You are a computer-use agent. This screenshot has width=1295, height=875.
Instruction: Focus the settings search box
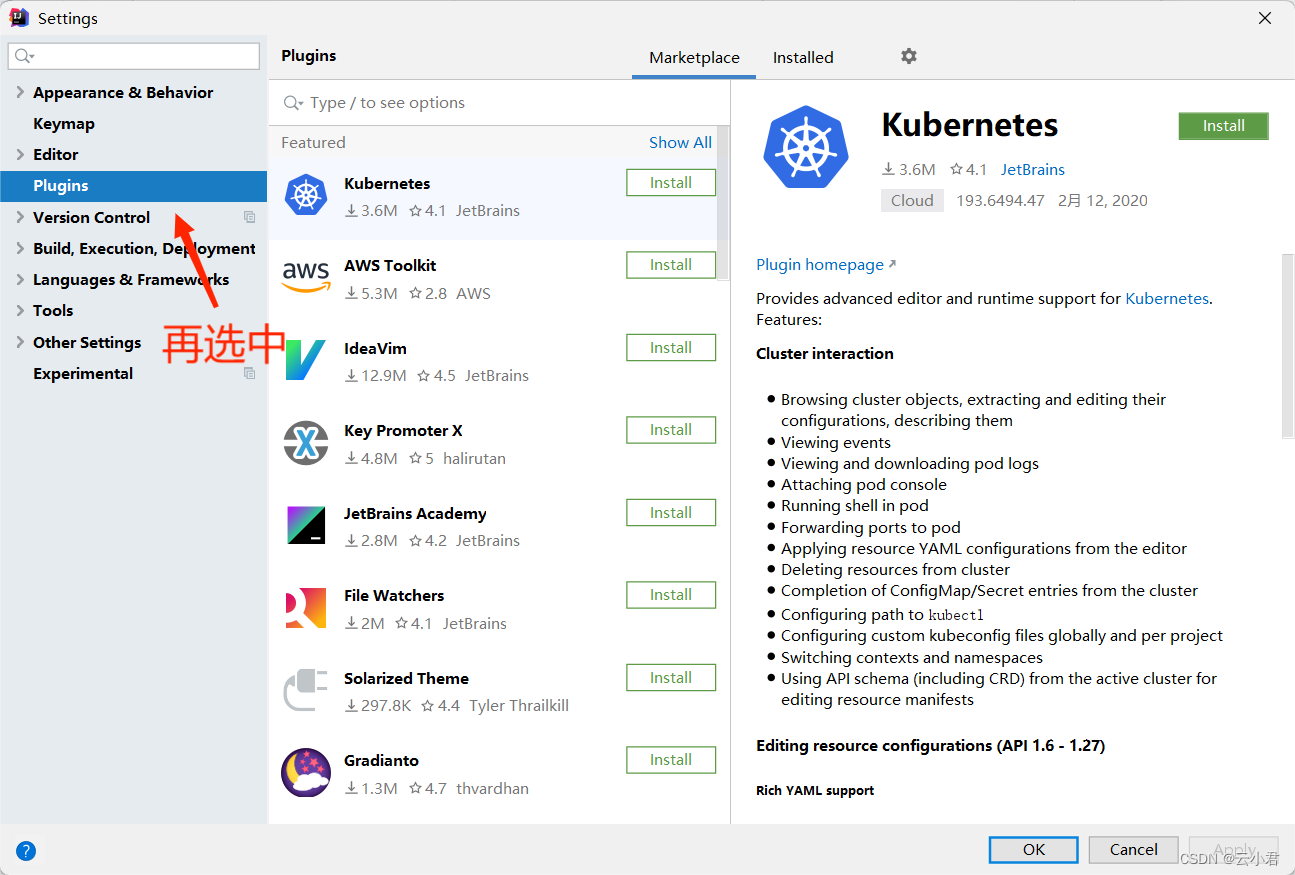[x=134, y=56]
